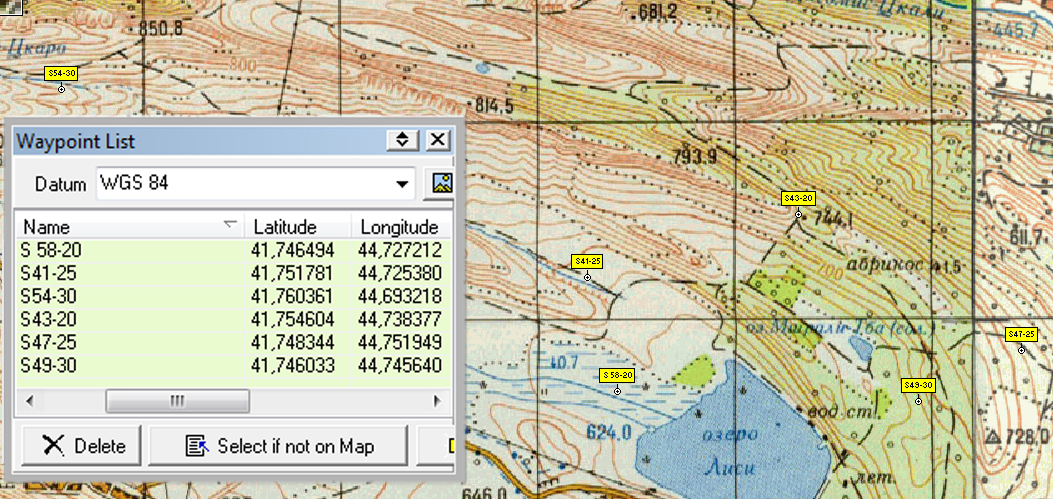Screen dimensions: 1053x499
Task: Click the S49-30 waypoint marker on map
Action: click(x=918, y=401)
